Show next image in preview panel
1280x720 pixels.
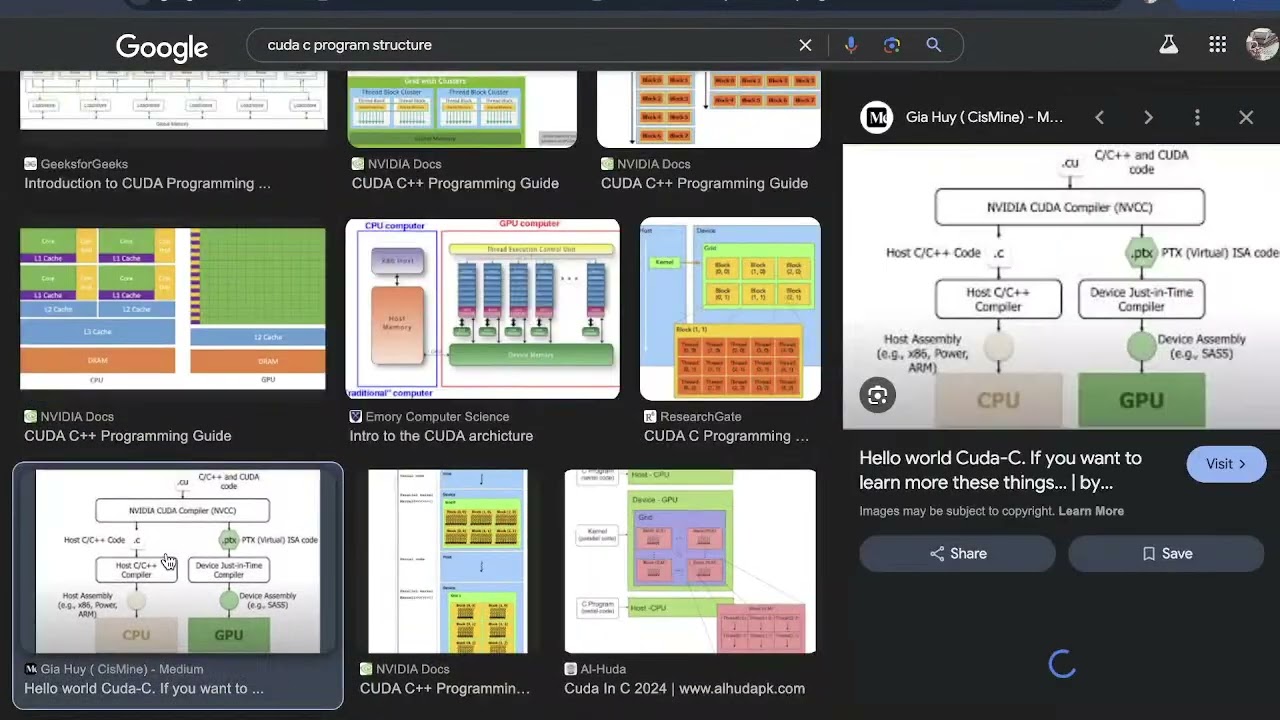[x=1148, y=118]
